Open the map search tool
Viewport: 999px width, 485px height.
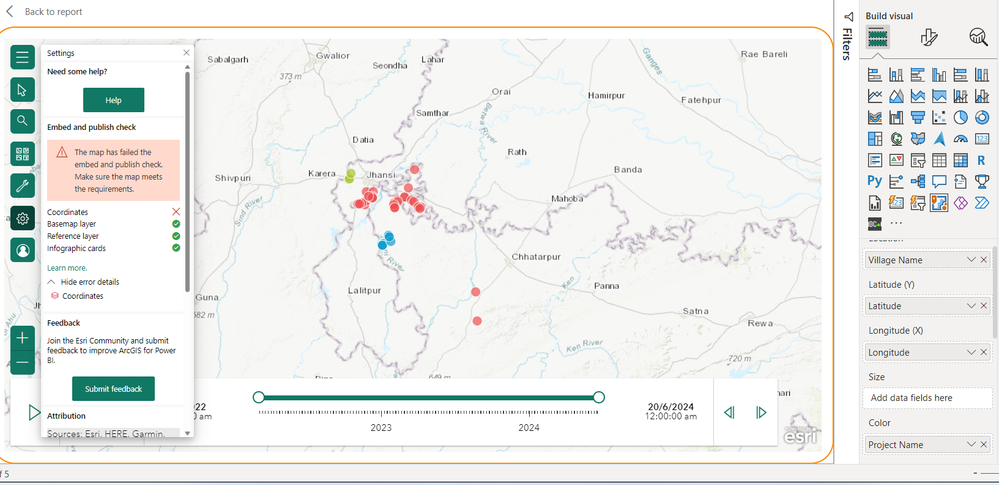[22, 121]
